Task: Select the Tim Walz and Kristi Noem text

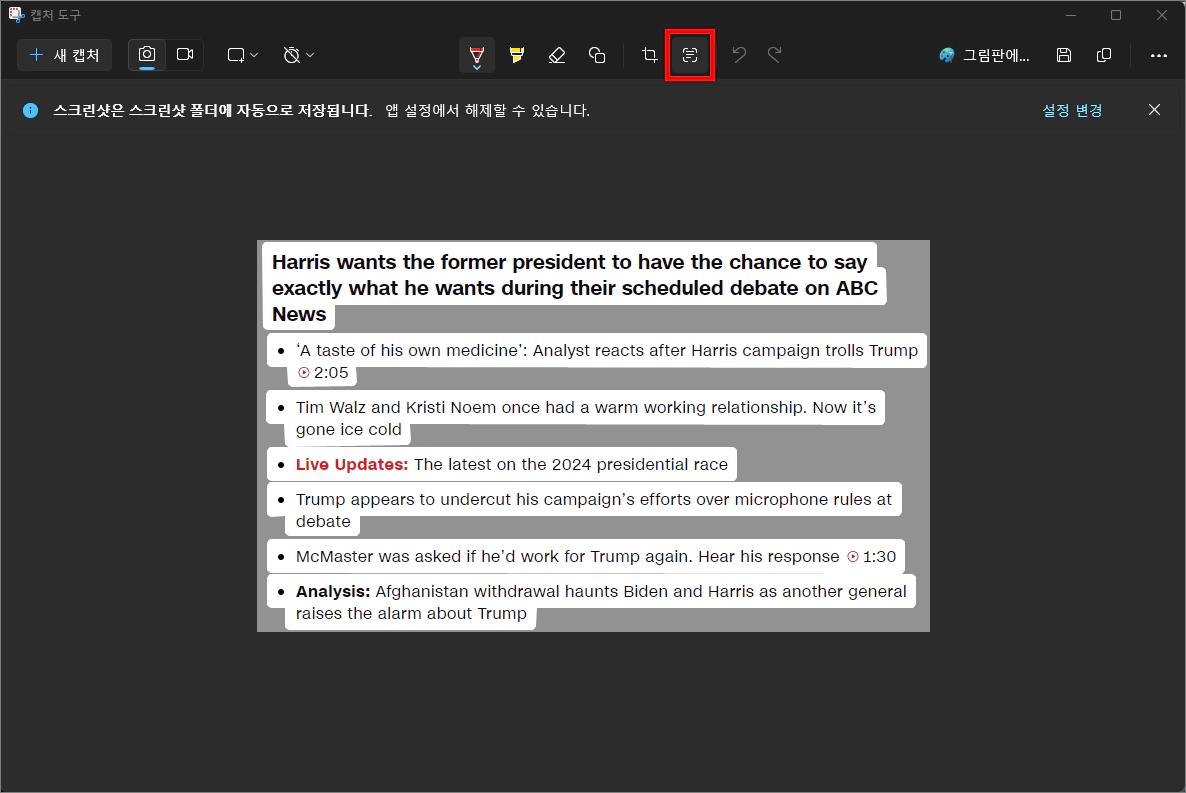Action: click(x=585, y=418)
